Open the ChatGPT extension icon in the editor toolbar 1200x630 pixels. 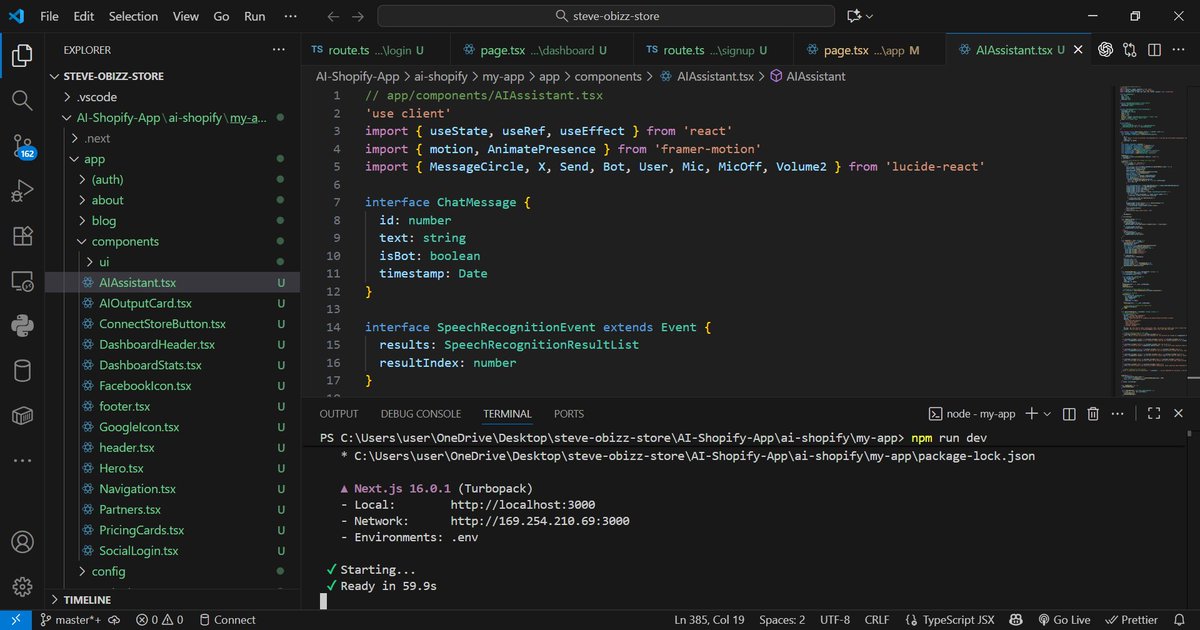coord(1105,49)
